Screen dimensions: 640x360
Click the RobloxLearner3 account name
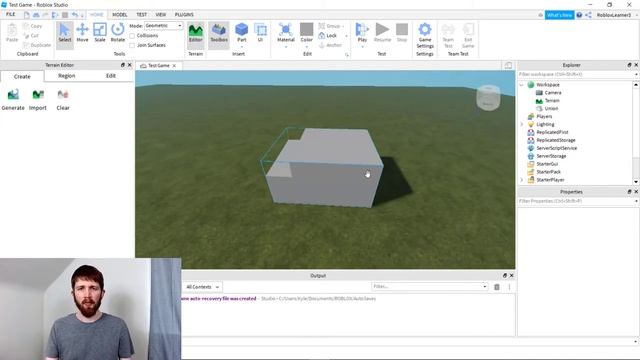[613, 15]
